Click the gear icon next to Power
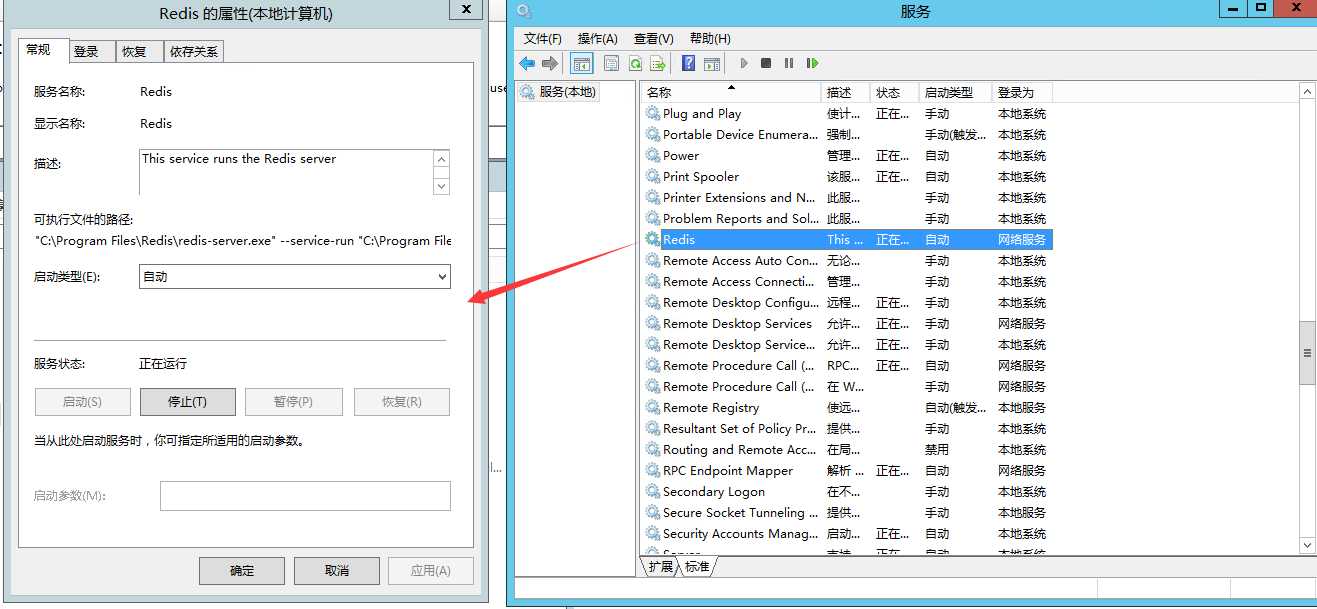1317x609 pixels. (x=652, y=155)
